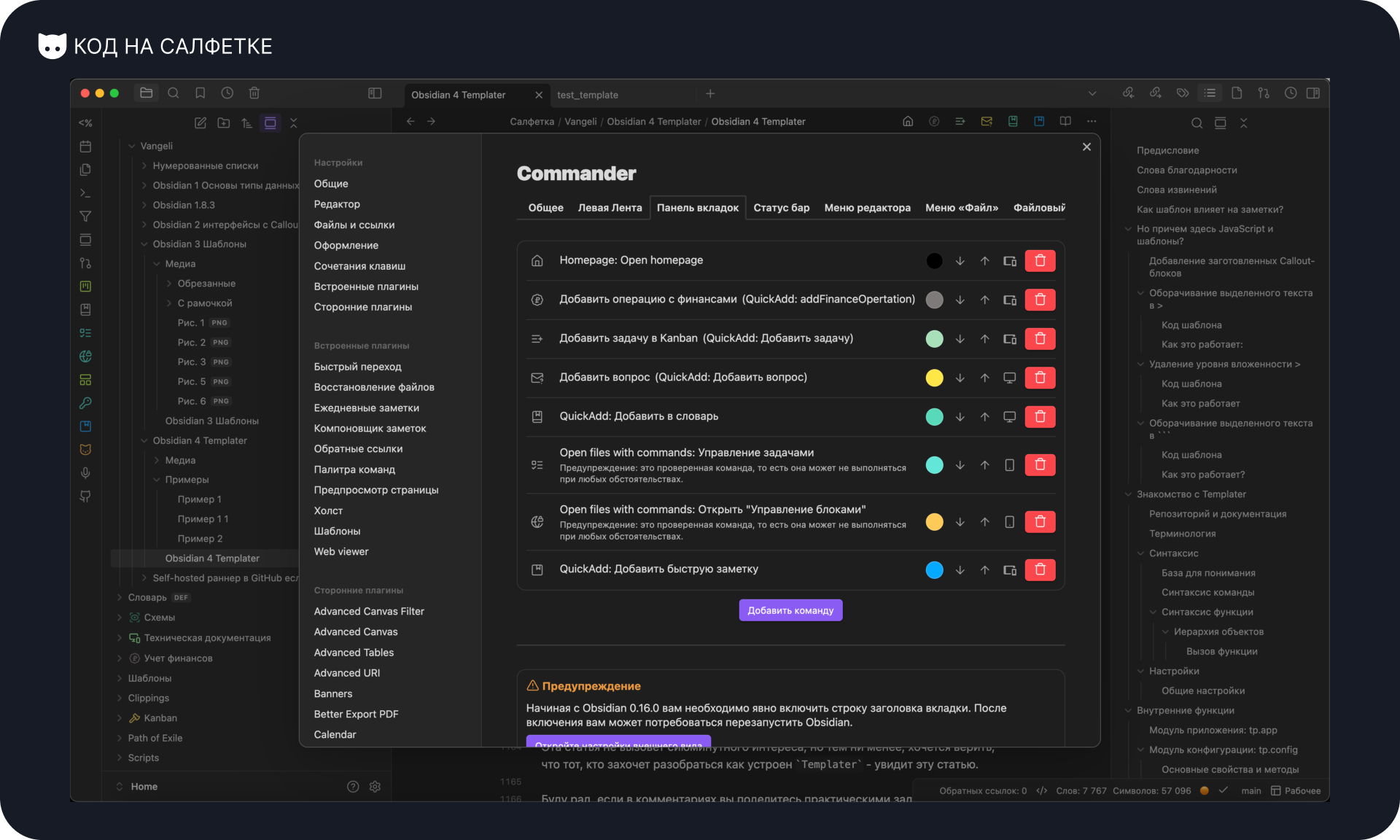Close the settings dialog
Viewport: 1400px width, 840px height.
click(1086, 147)
